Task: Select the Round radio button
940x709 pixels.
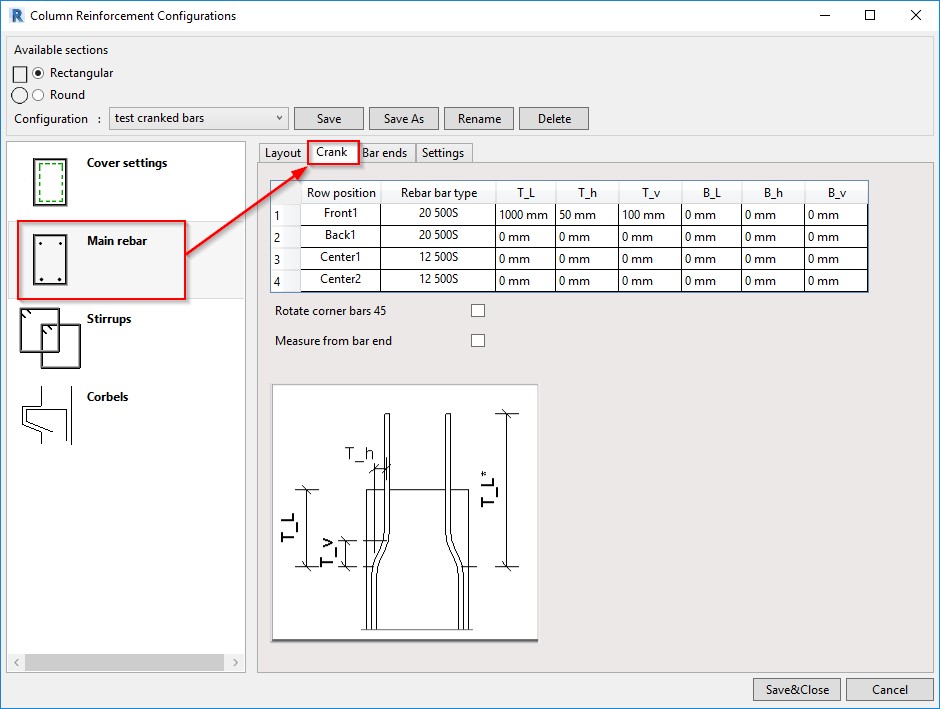Action: point(38,95)
